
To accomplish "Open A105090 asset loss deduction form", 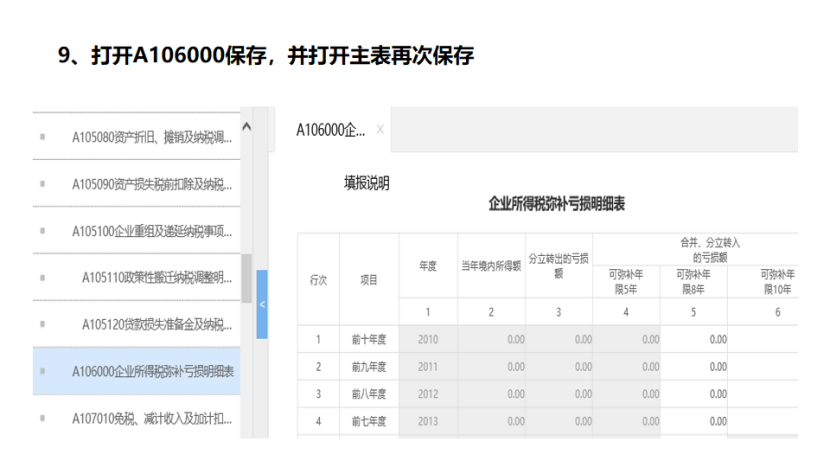I will pyautogui.click(x=152, y=184).
